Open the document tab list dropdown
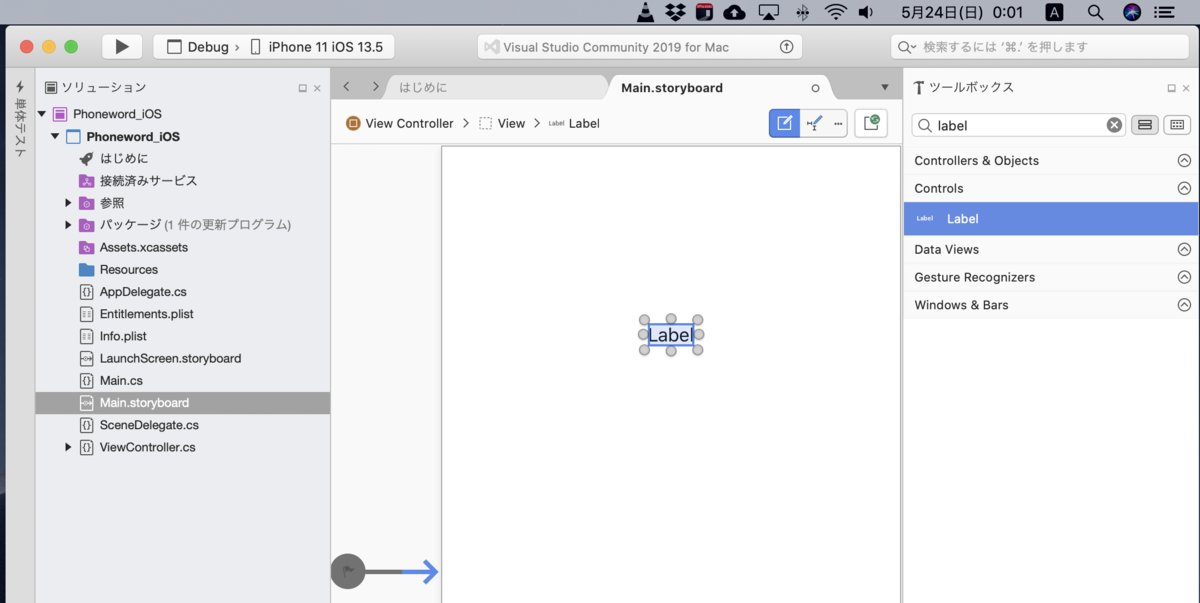The height and width of the screenshot is (603, 1200). point(884,87)
